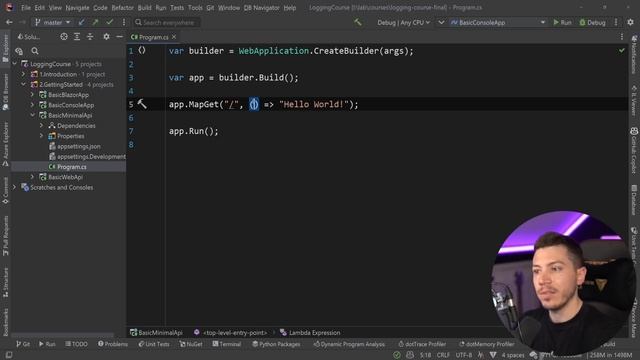Expand the Dependencies node
This screenshot has height=360, width=640.
[41, 126]
